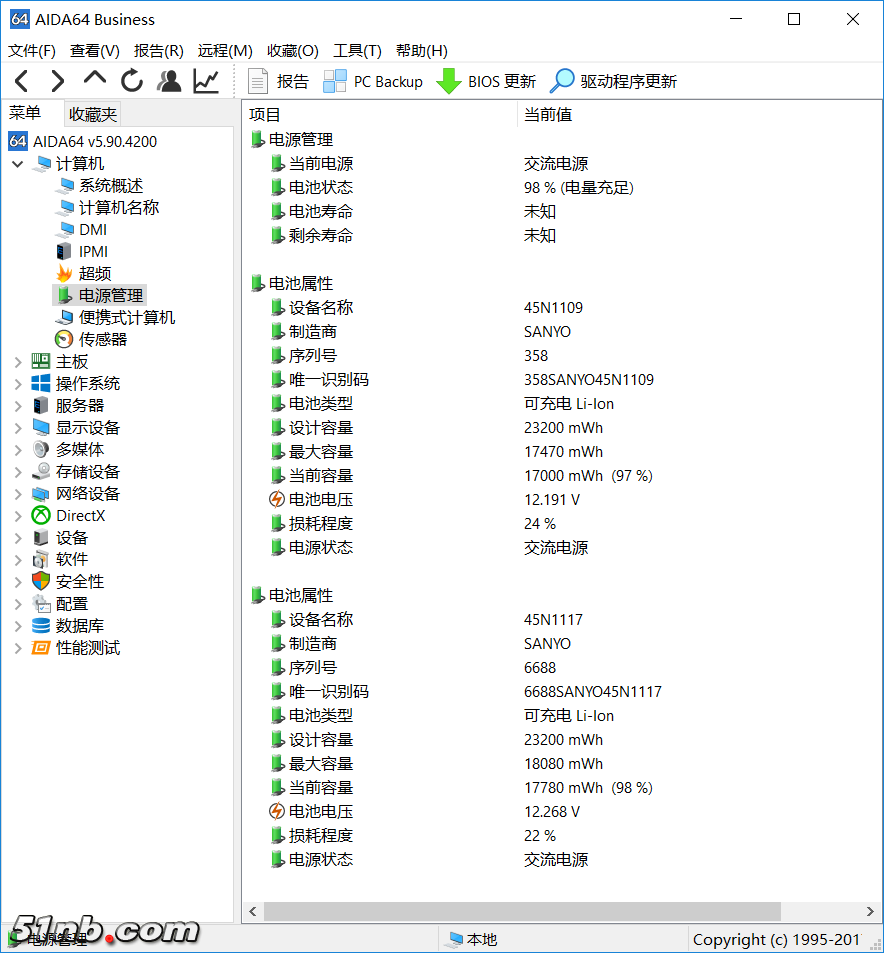884x953 pixels.
Task: Open the 工具(T) menu
Action: (x=357, y=50)
